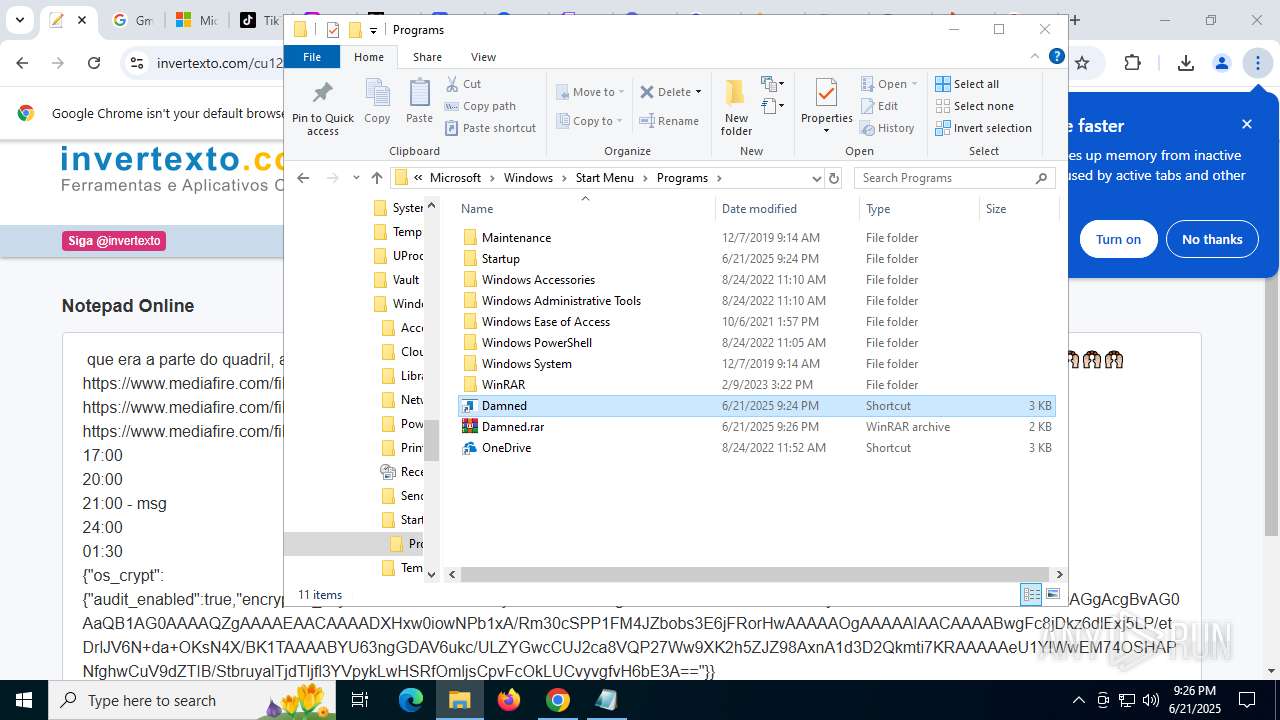
Task: Sort by Name column header
Action: click(585, 209)
